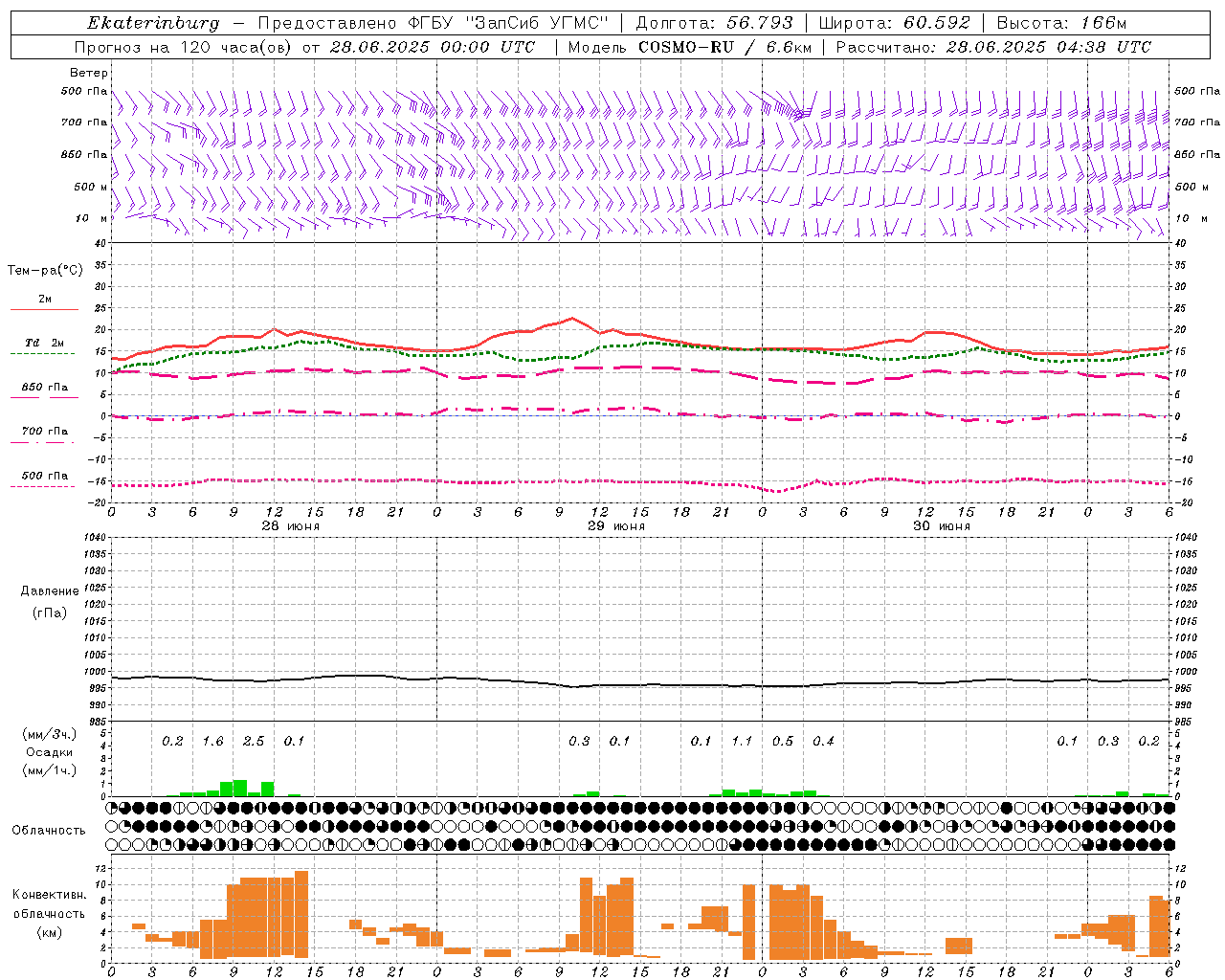Click the 29 июня date label
The image size is (1225, 980).
615,526
